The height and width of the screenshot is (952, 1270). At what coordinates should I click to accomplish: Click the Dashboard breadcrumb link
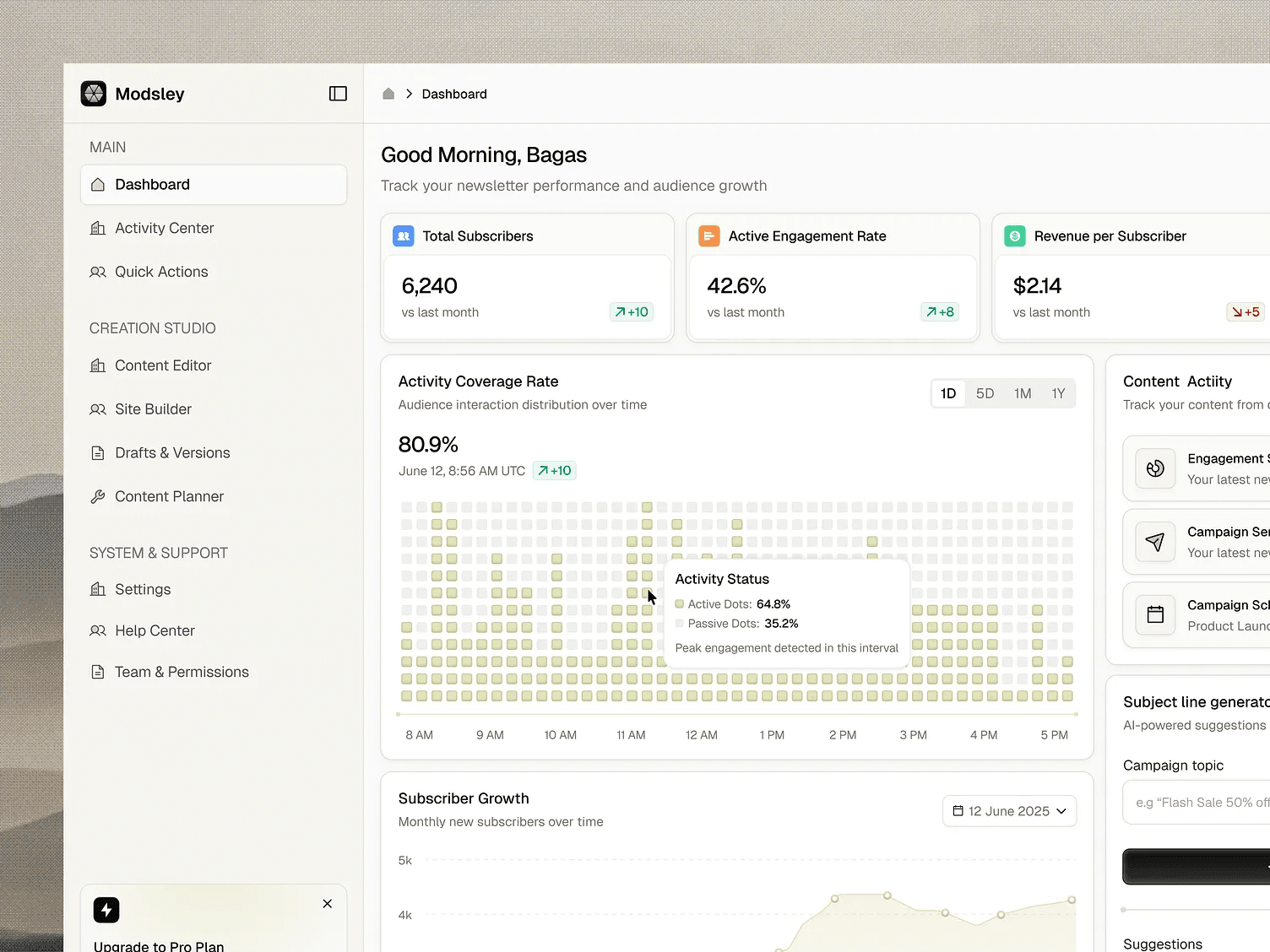pos(454,94)
